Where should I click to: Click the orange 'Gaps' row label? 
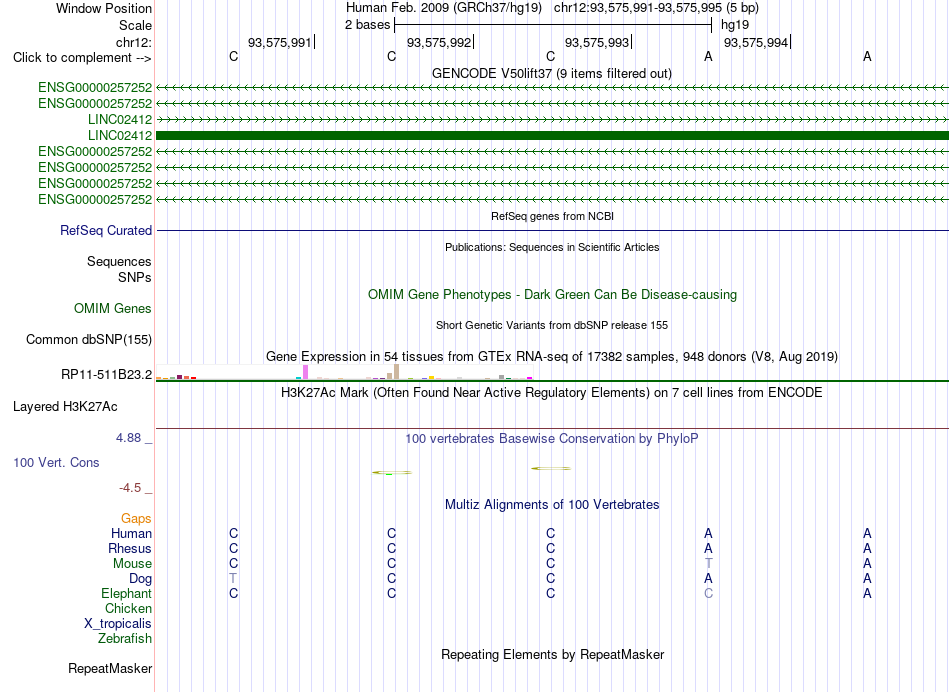click(x=136, y=518)
